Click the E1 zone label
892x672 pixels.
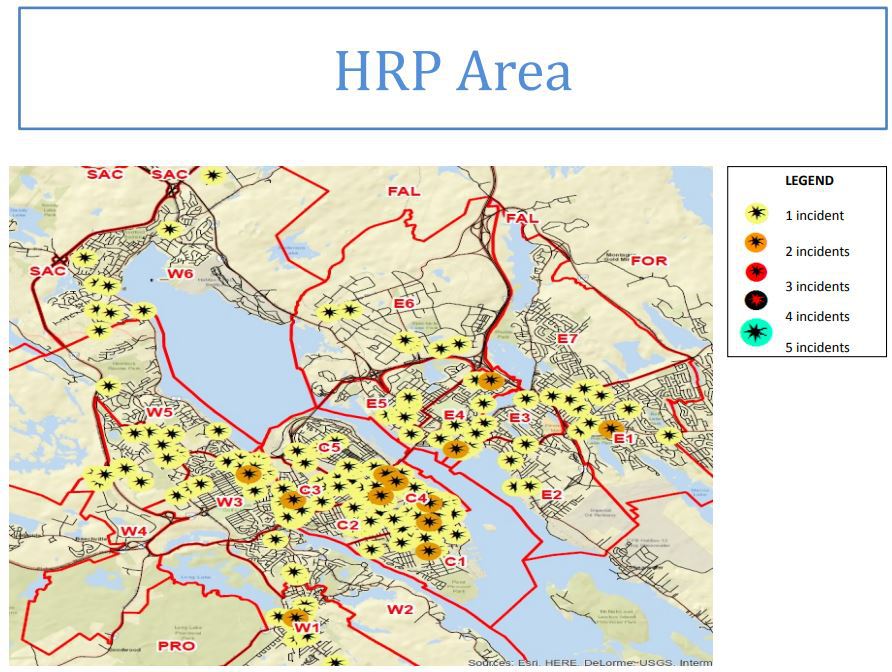point(623,438)
